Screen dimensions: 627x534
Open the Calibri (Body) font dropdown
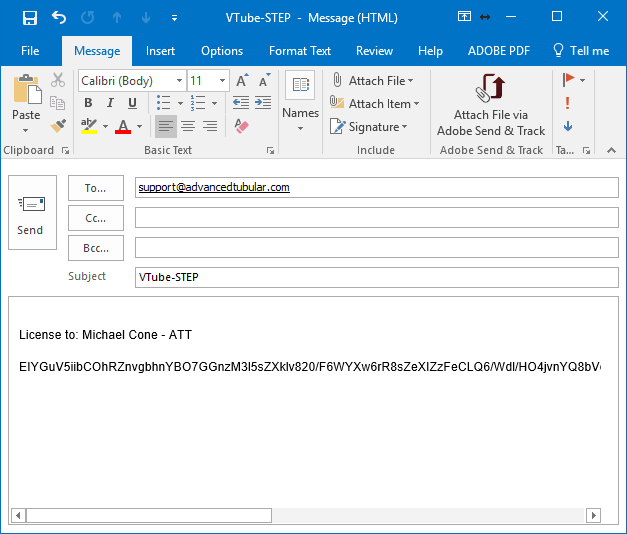(x=179, y=80)
